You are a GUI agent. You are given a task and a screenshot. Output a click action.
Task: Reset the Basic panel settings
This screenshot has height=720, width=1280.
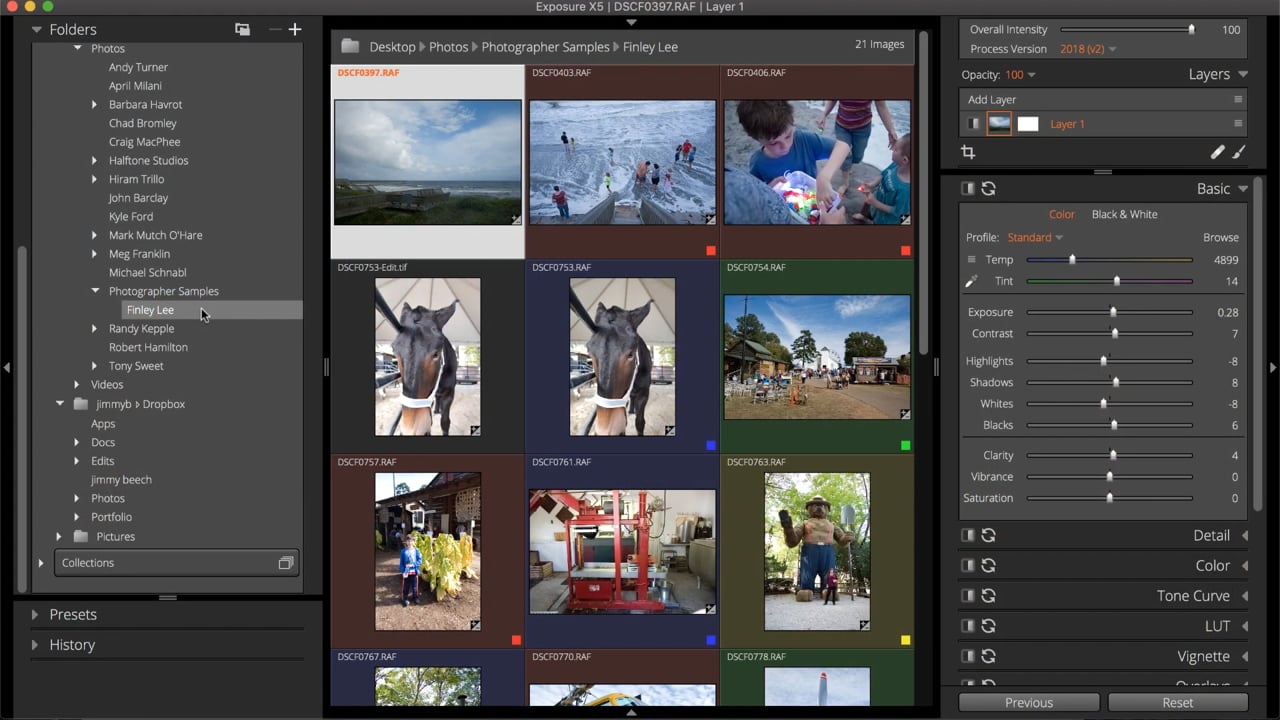click(x=988, y=189)
